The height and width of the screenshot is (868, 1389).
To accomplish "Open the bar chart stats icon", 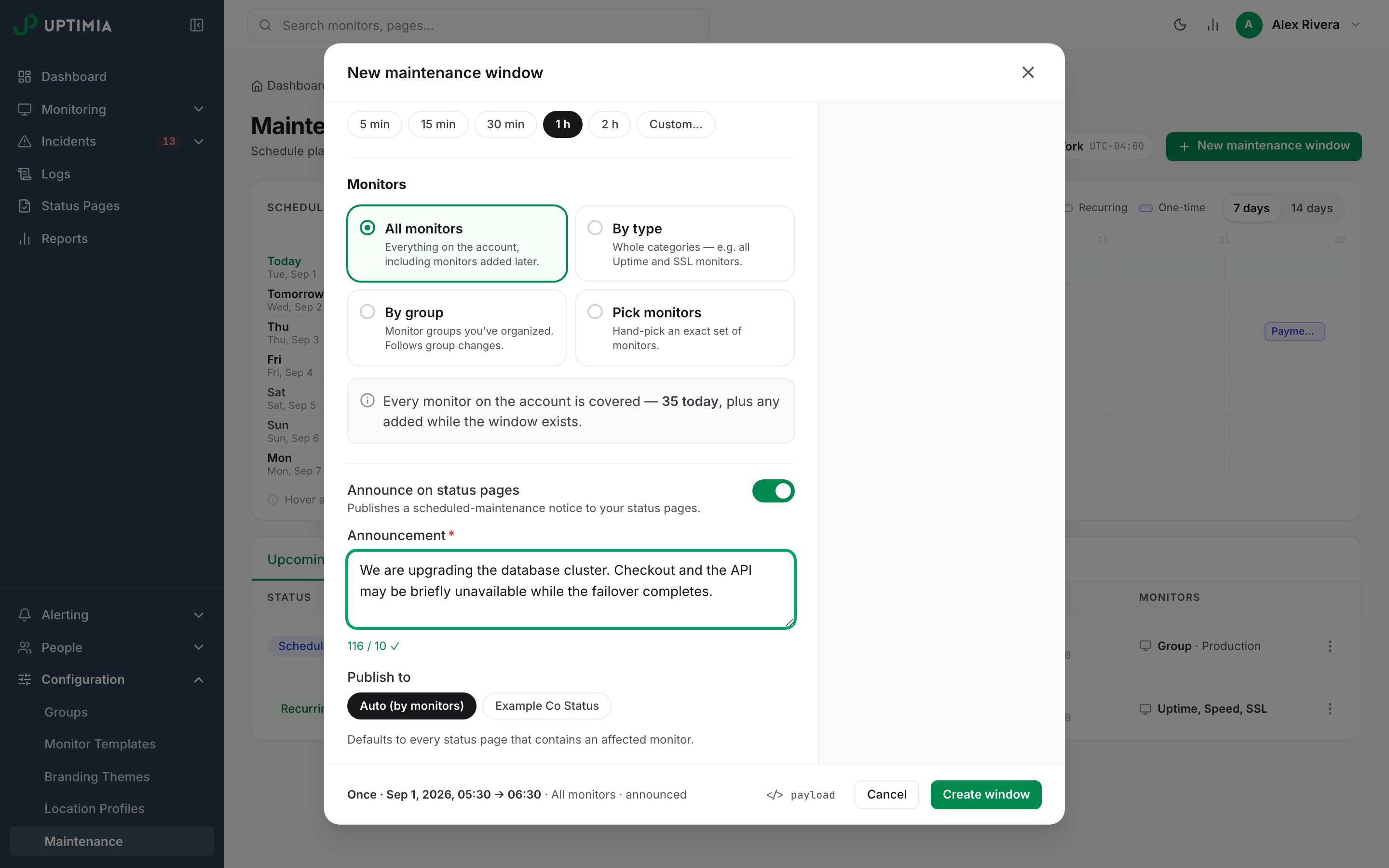I will [1213, 25].
